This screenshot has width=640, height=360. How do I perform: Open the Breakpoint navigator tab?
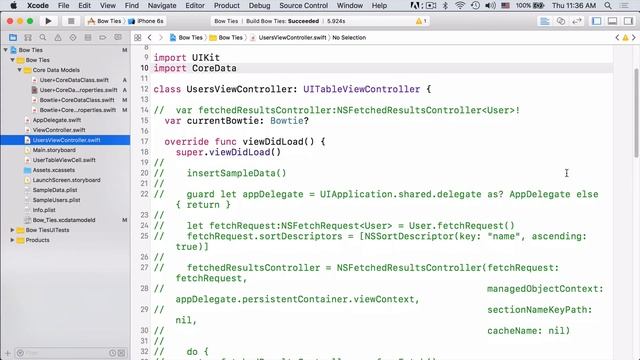(102, 38)
